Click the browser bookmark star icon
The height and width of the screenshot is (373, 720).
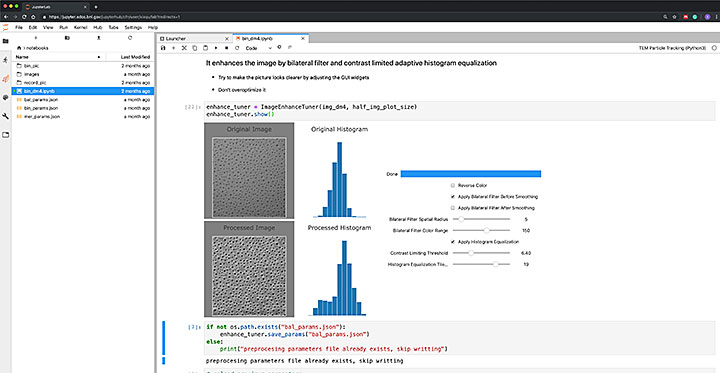[675, 17]
